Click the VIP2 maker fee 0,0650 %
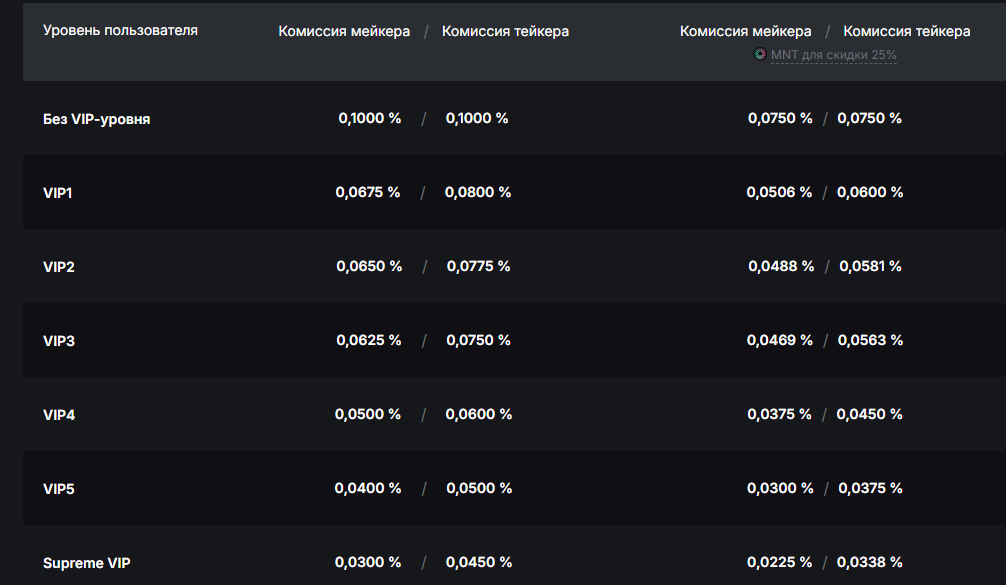Screen dimensions: 1006x585 369,266
